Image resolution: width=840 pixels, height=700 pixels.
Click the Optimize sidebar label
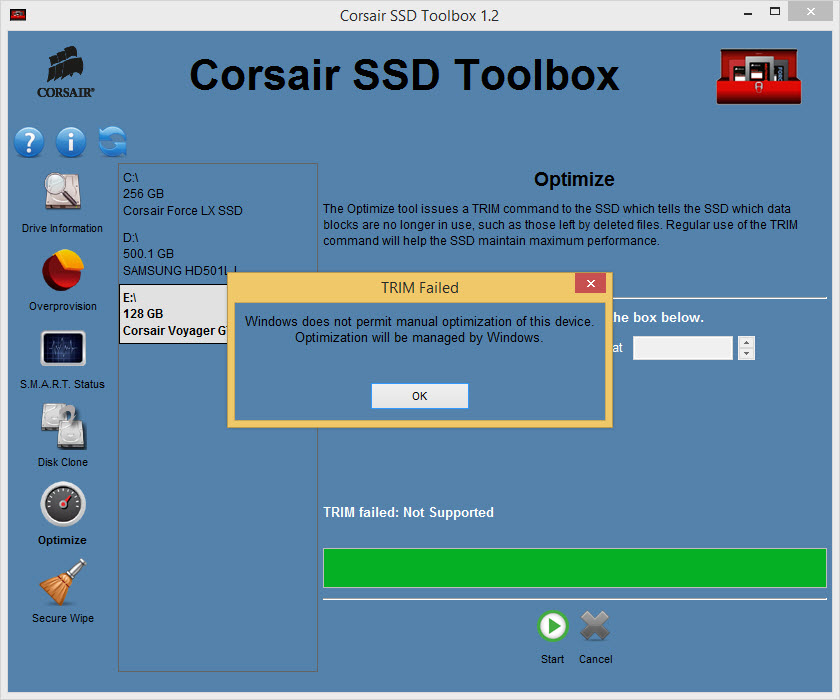[62, 540]
